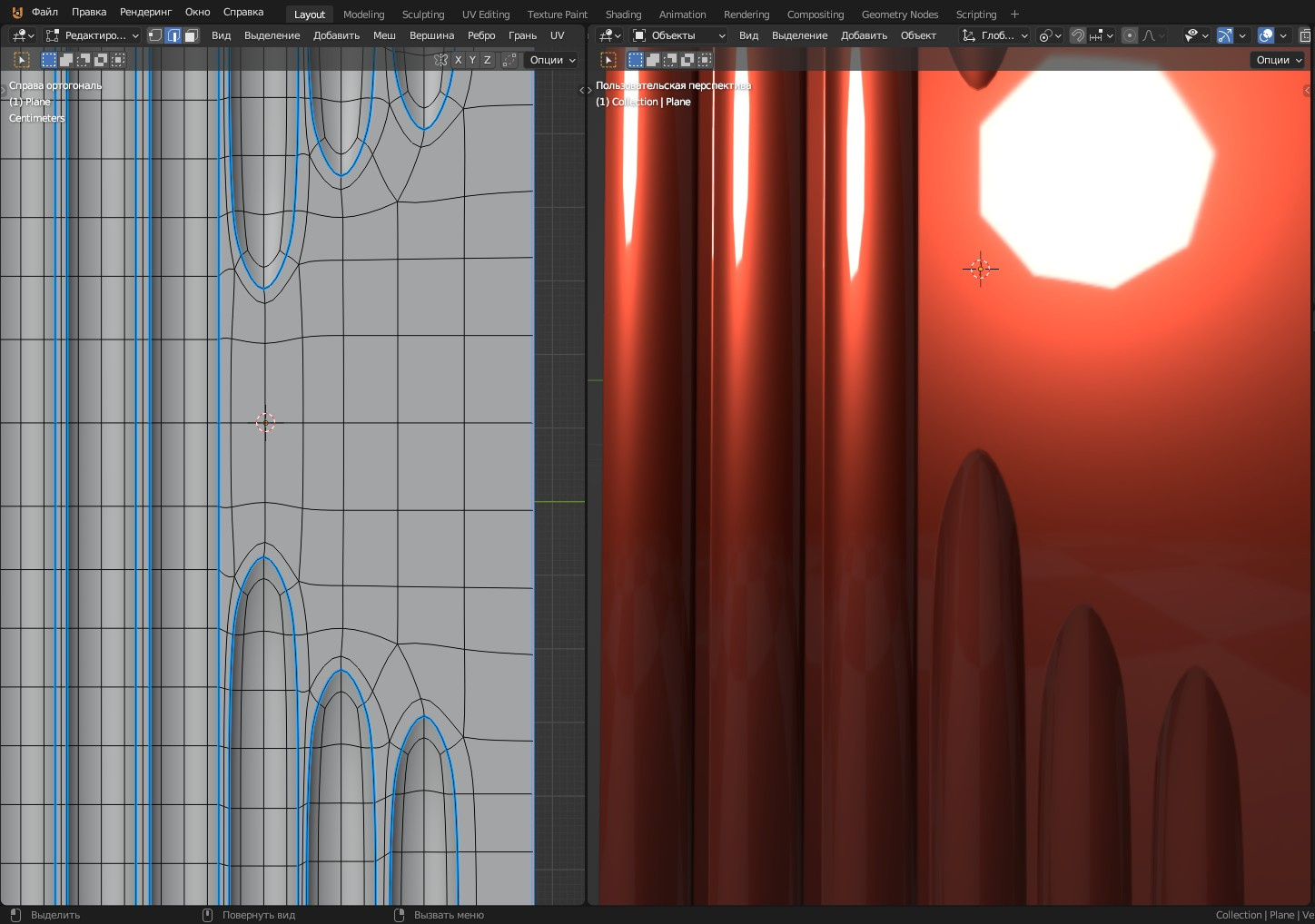The height and width of the screenshot is (924, 1315).
Task: Choose 'intersect selection' mode in right viewport
Action: (x=705, y=60)
